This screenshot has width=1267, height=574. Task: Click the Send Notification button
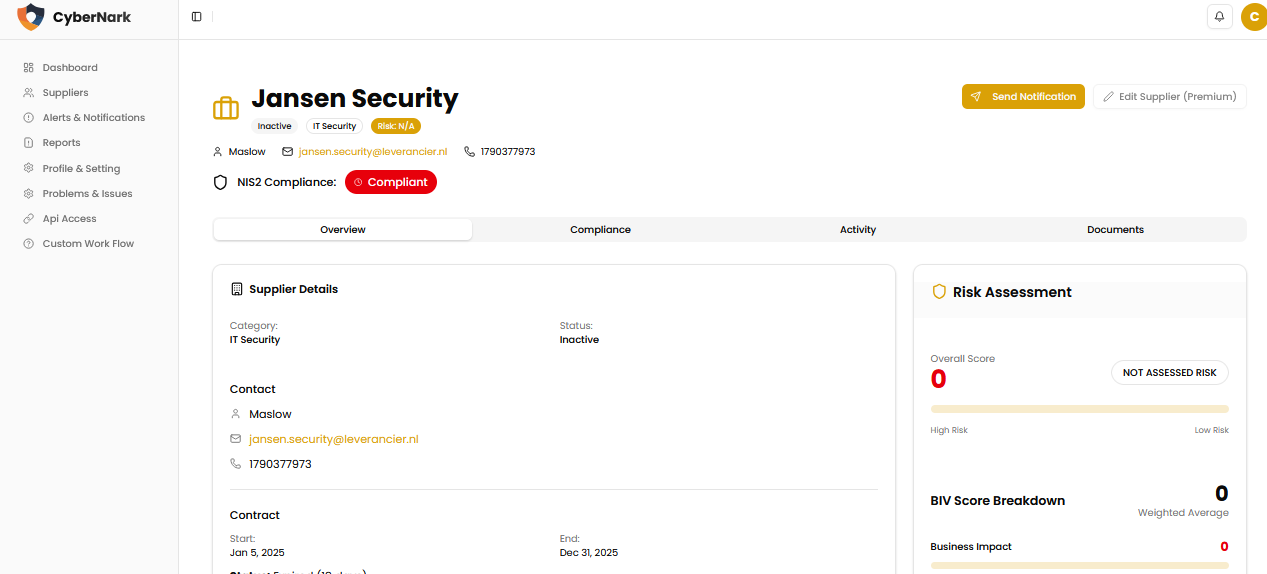1023,97
